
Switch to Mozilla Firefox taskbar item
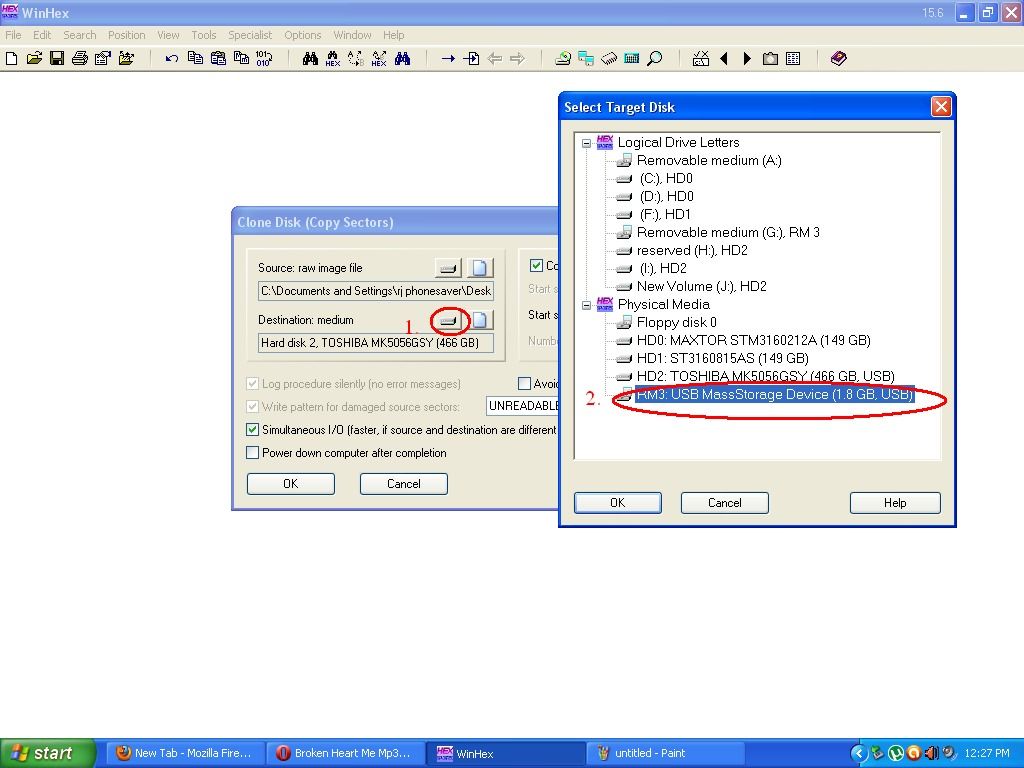pos(184,753)
